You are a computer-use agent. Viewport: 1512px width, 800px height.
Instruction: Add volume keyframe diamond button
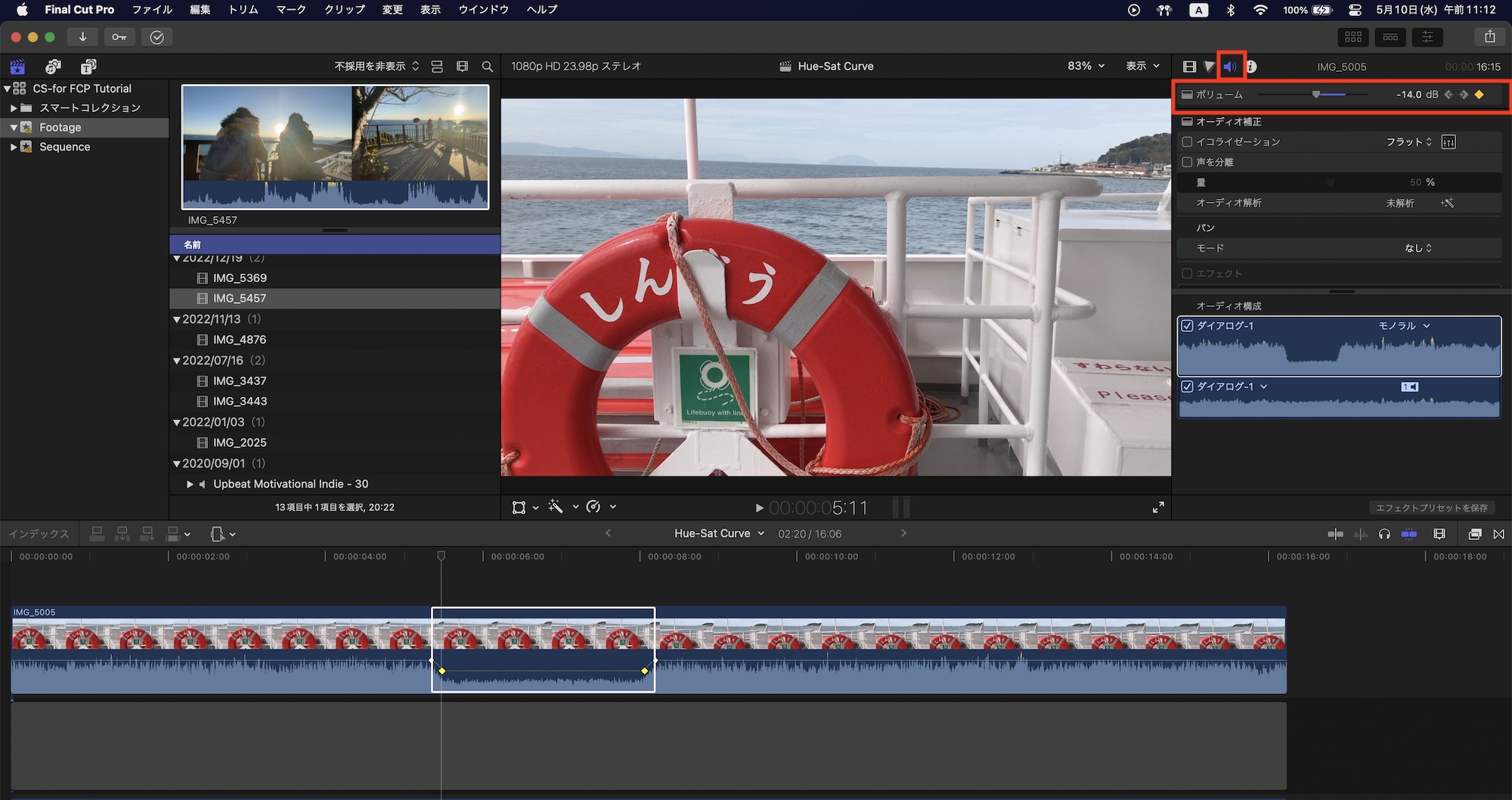(x=1479, y=95)
